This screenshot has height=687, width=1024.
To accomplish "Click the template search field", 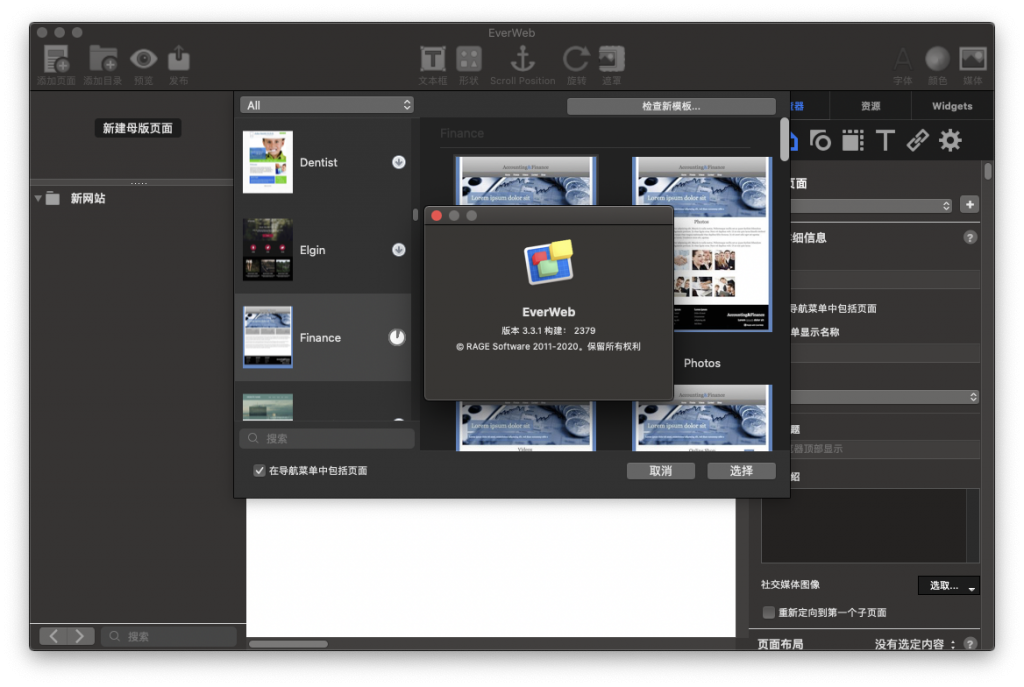I will [327, 438].
